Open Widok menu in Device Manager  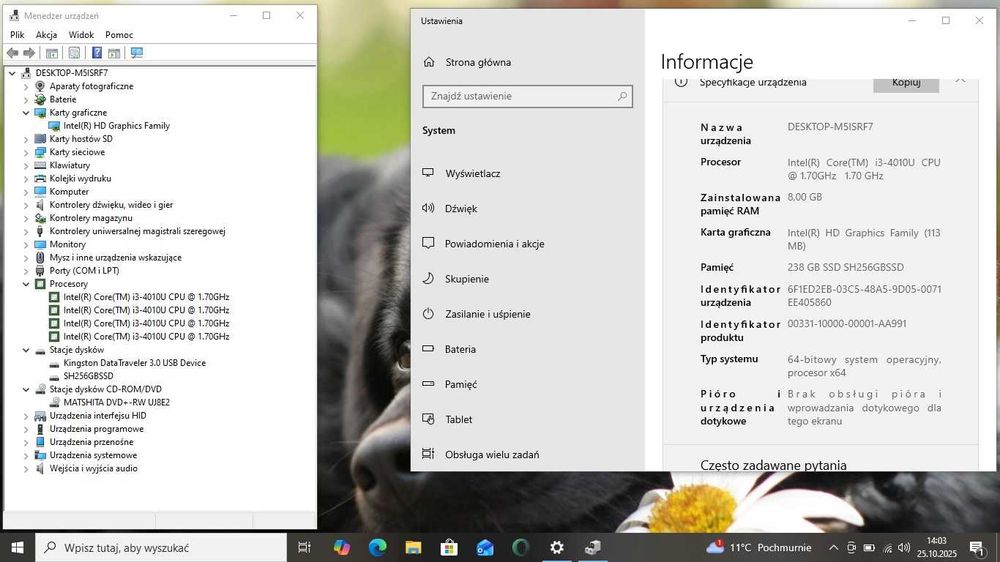(x=81, y=34)
